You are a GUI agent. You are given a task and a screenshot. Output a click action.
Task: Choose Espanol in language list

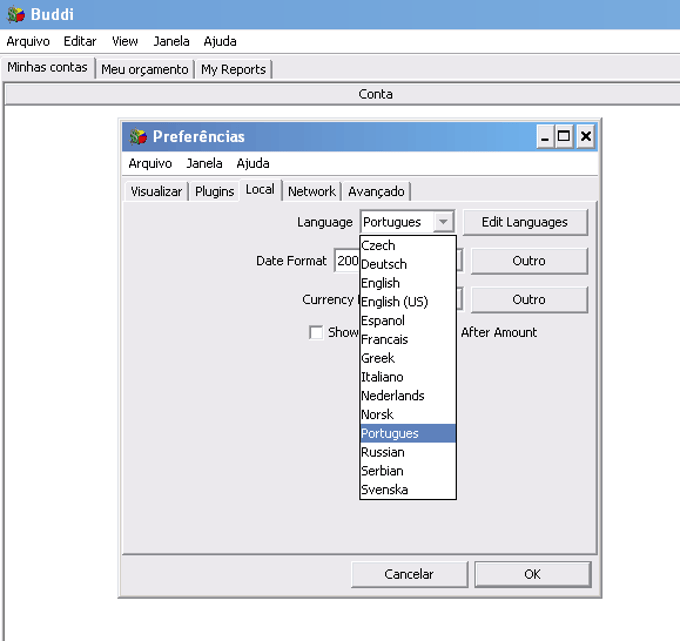coord(408,320)
